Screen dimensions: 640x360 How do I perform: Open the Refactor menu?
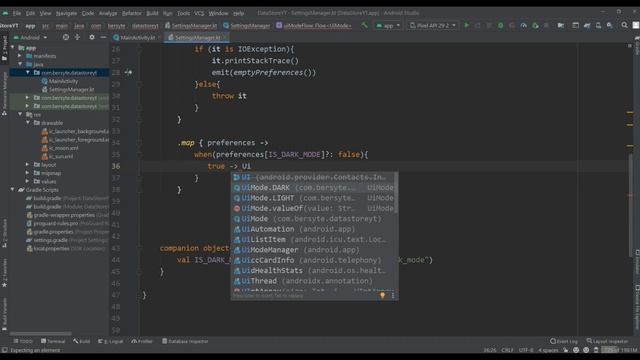pos(131,13)
